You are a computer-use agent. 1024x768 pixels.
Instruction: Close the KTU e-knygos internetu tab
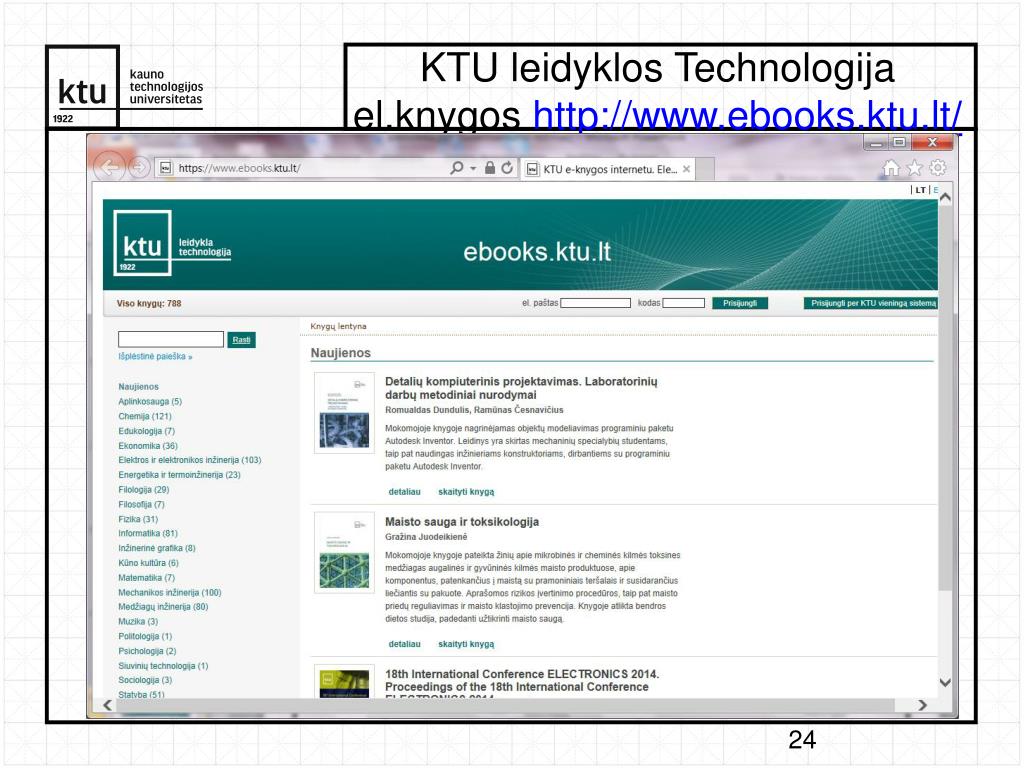point(686,169)
